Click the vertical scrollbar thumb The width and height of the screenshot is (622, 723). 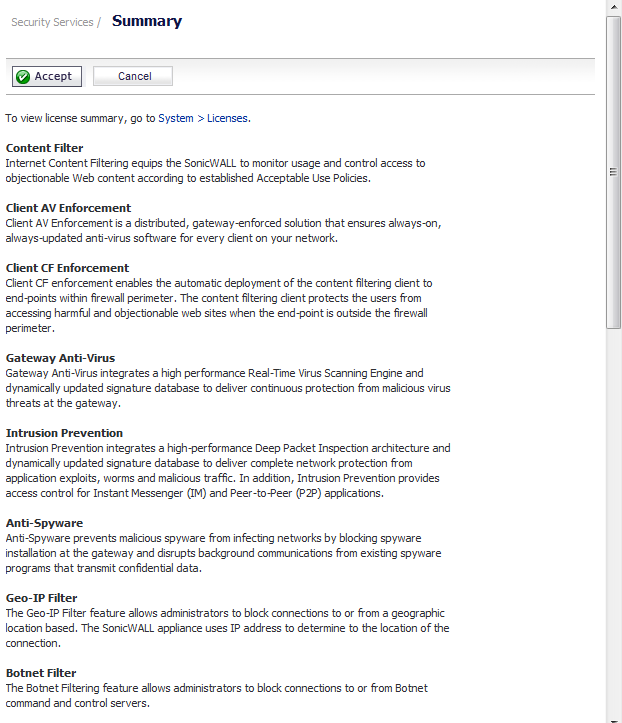(x=614, y=170)
